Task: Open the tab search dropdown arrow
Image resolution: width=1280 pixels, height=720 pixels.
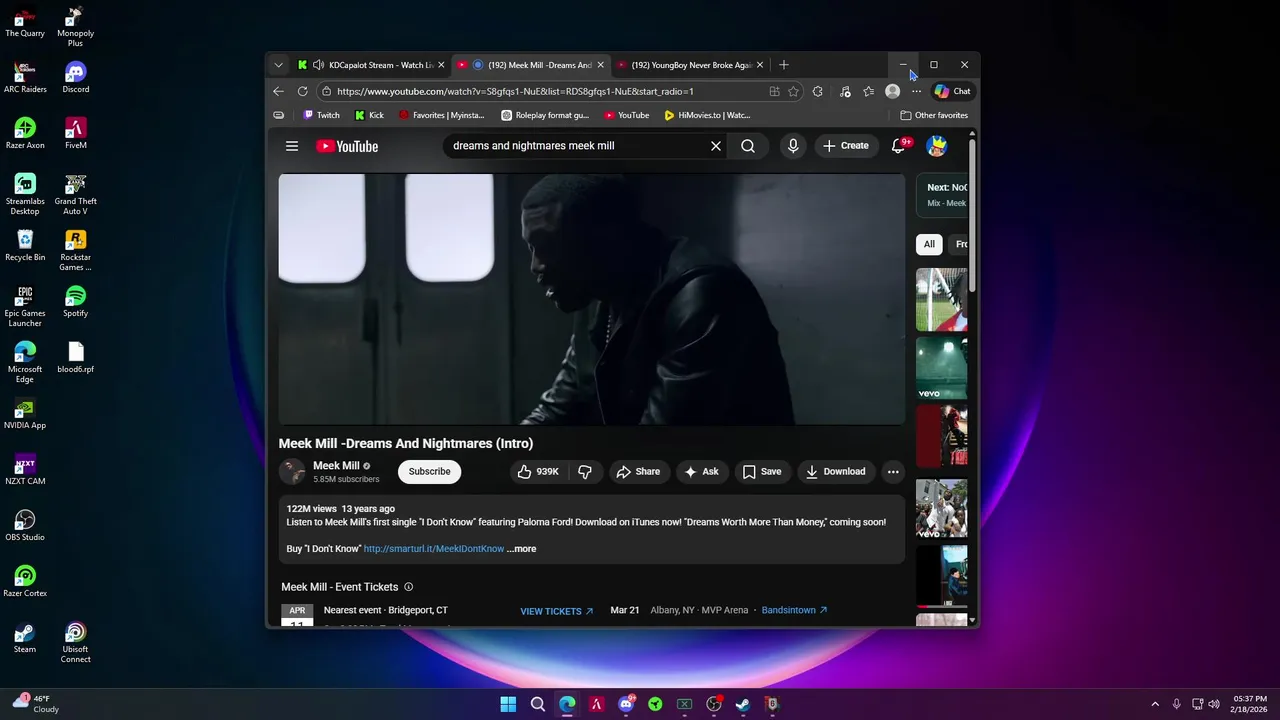Action: click(278, 65)
